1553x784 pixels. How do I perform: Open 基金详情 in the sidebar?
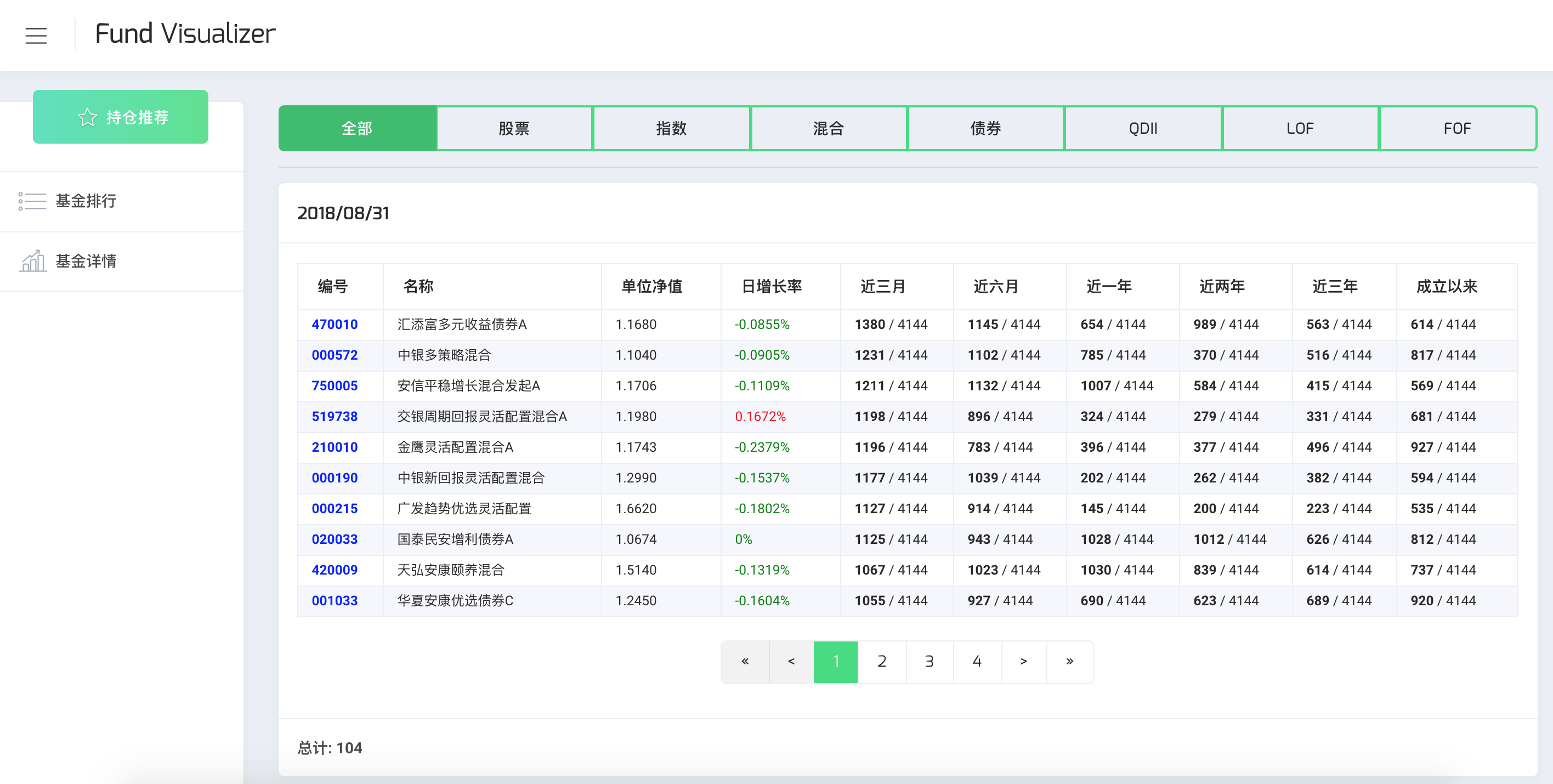86,261
